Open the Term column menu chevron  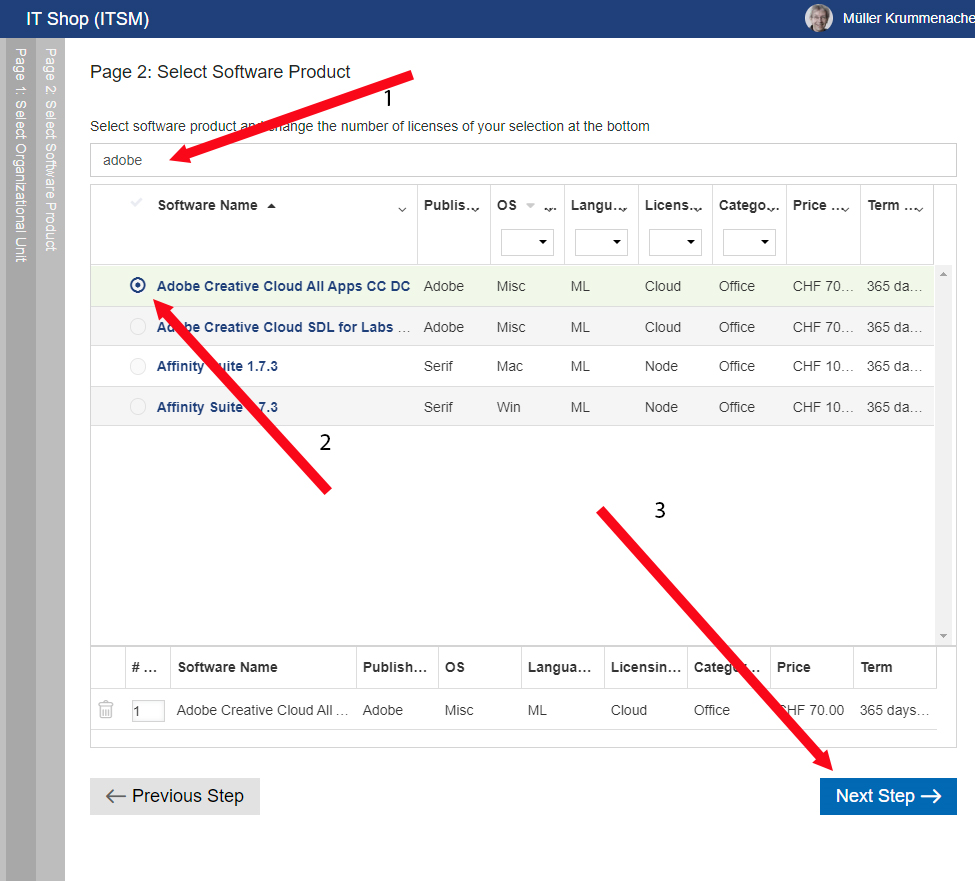[919, 210]
